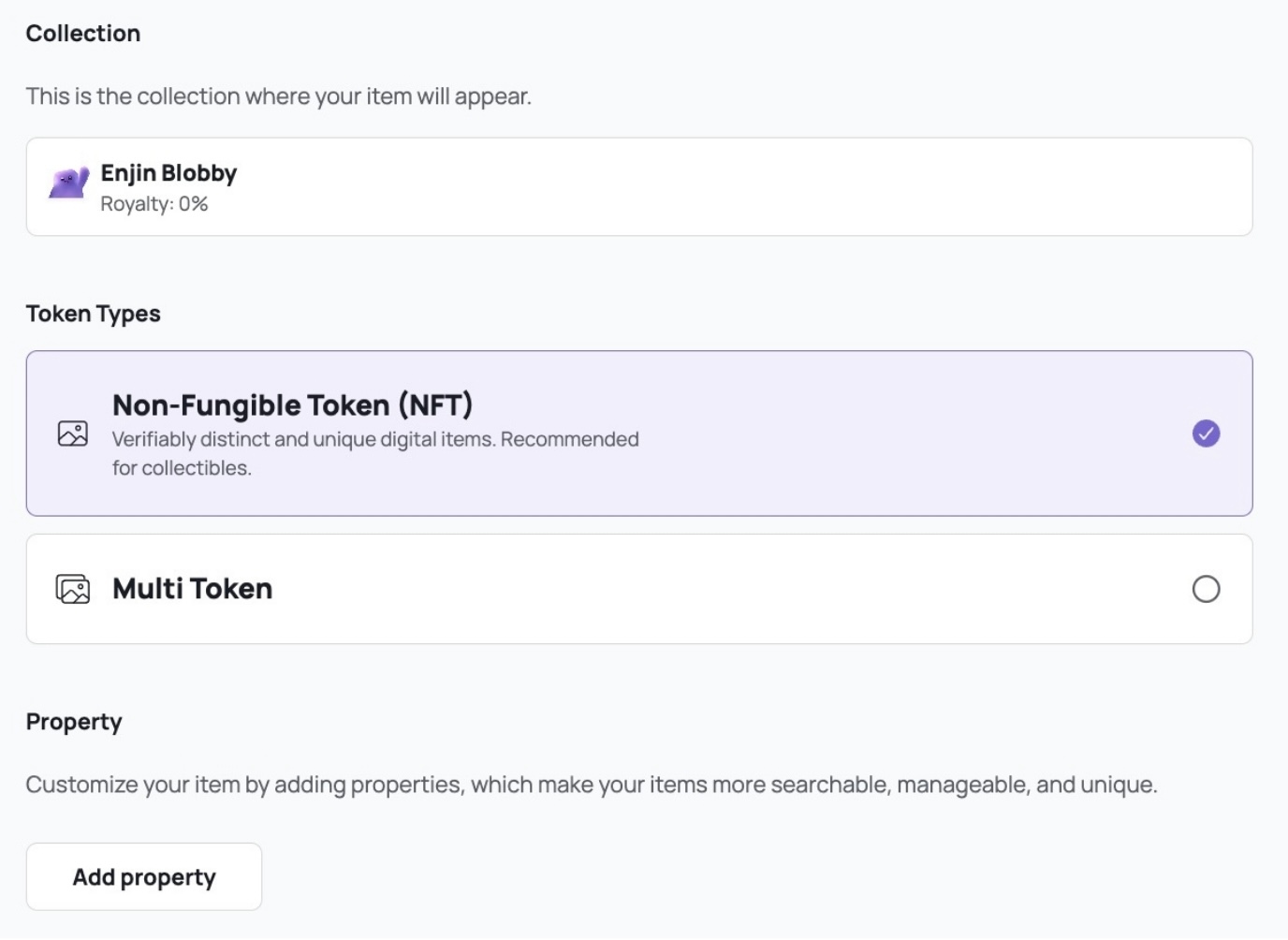
Task: Click the word Recommended in the NFT description
Action: (x=570, y=439)
